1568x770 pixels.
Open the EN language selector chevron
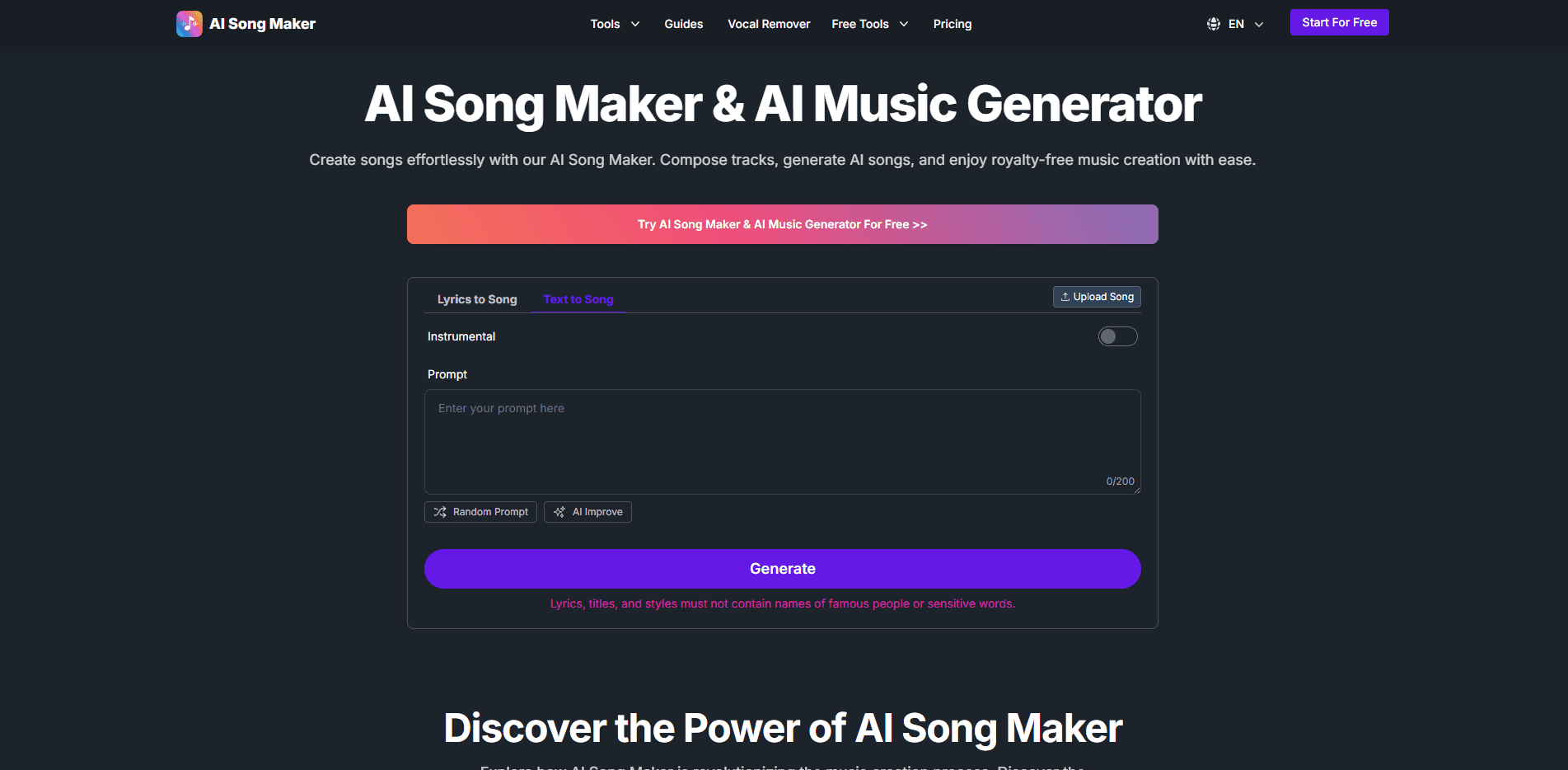click(1259, 24)
